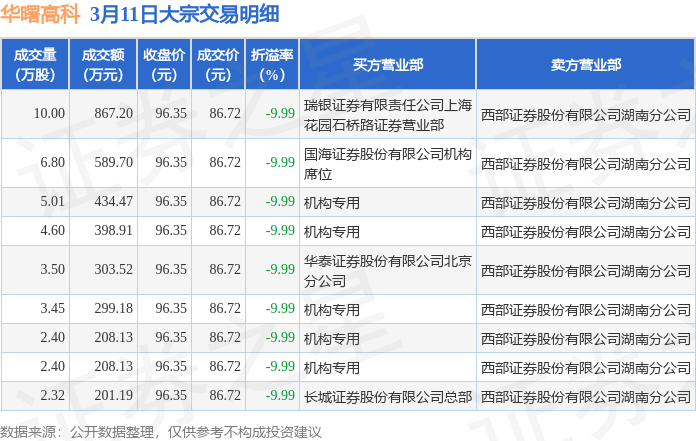The width and height of the screenshot is (696, 441).
Task: Click 96.35 closing price in 589.70 row
Action: pos(171,162)
